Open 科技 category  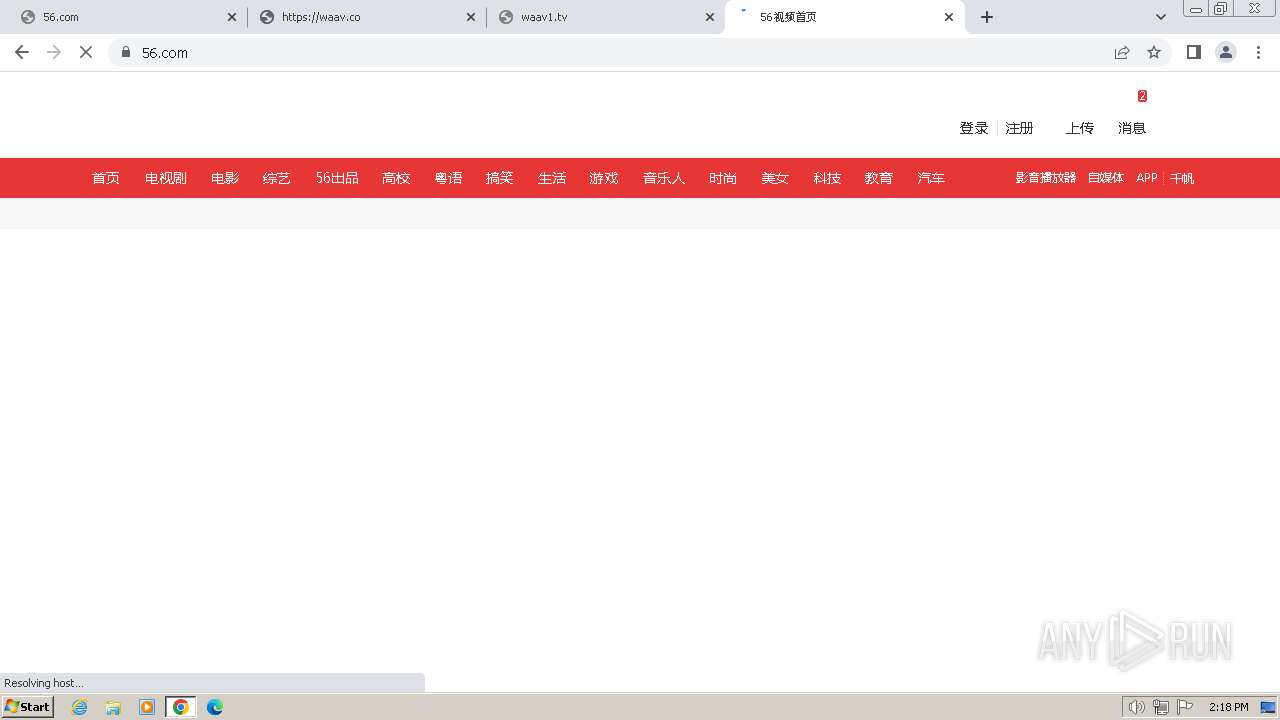click(x=827, y=178)
